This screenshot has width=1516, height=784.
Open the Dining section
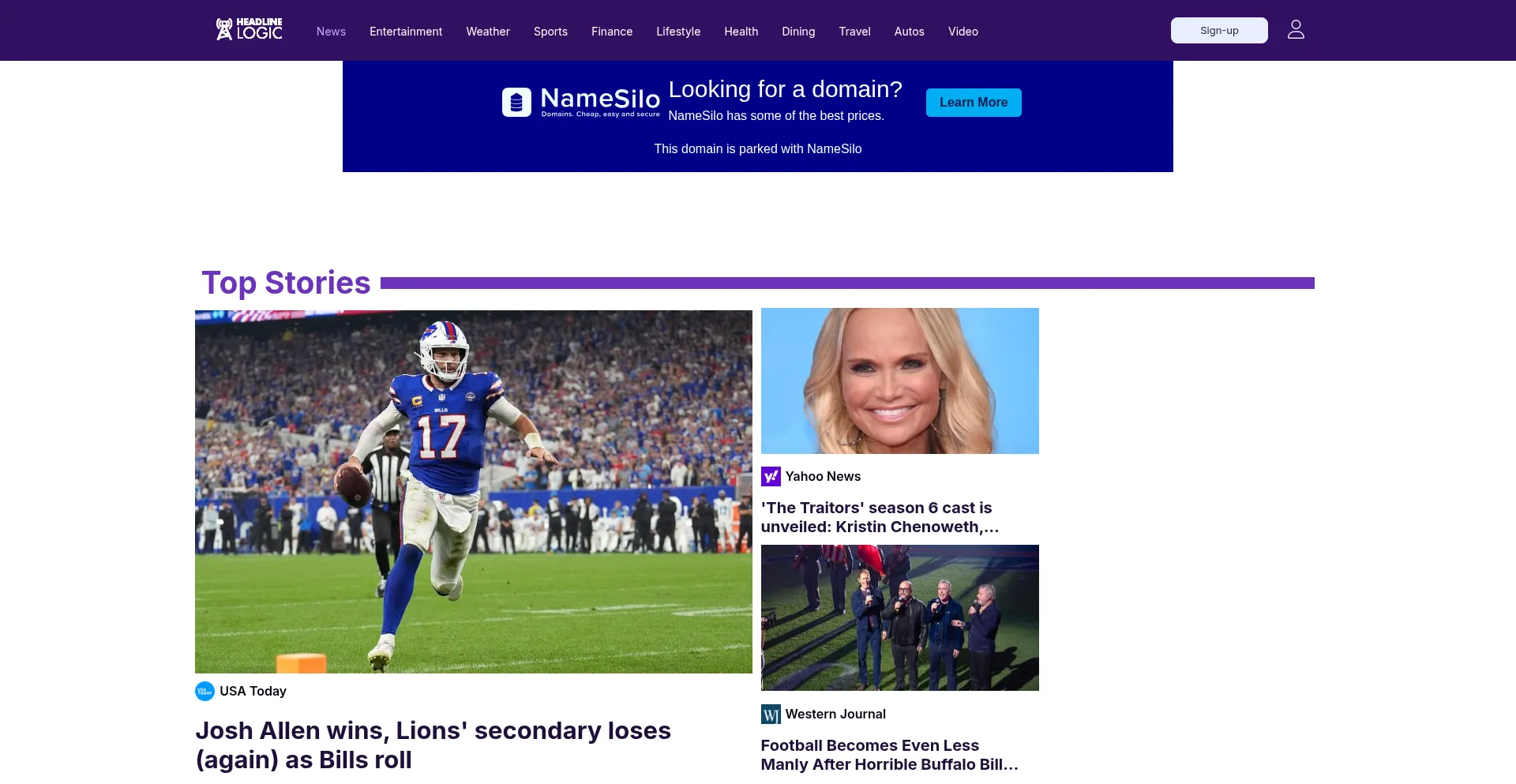(798, 32)
